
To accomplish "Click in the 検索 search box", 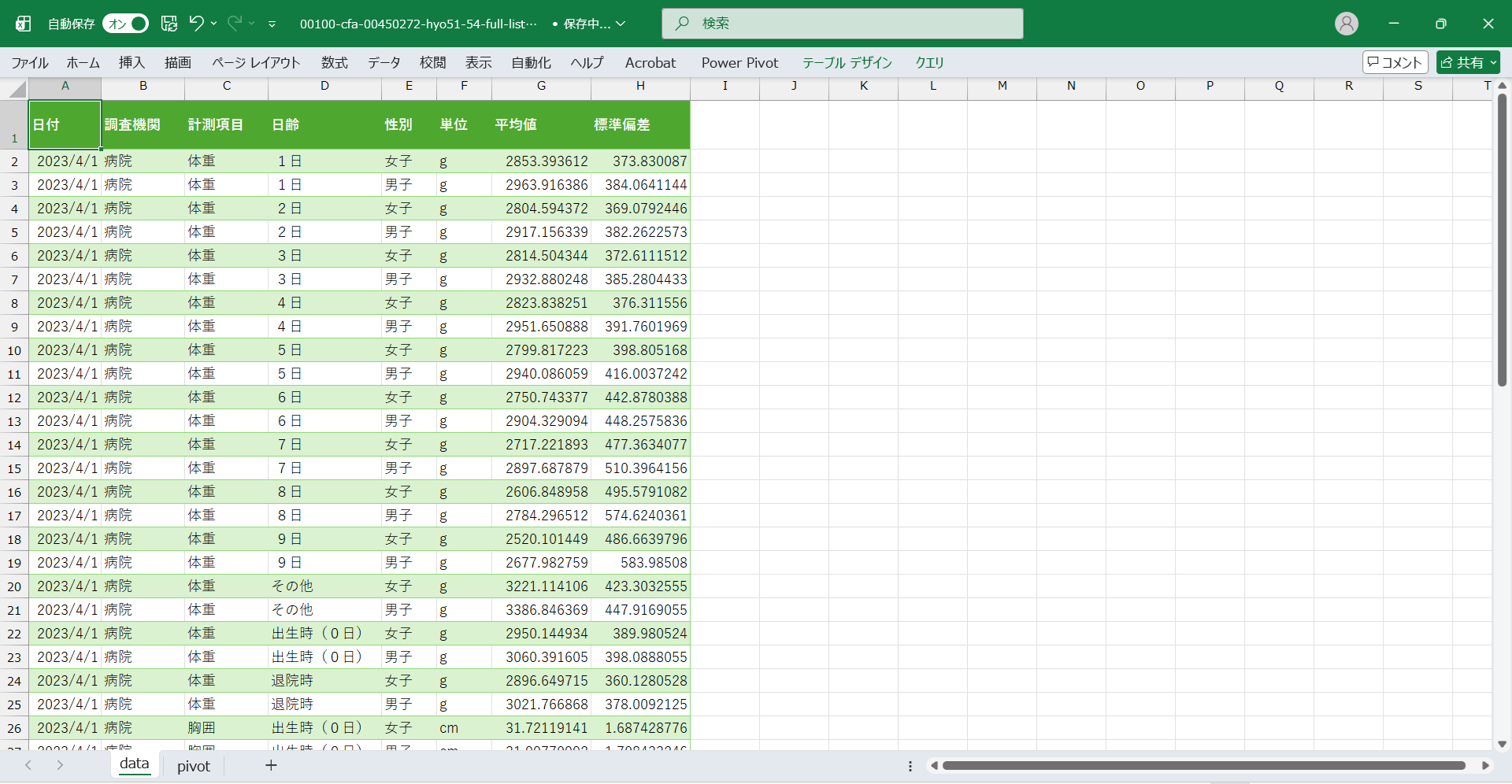I will coord(843,24).
